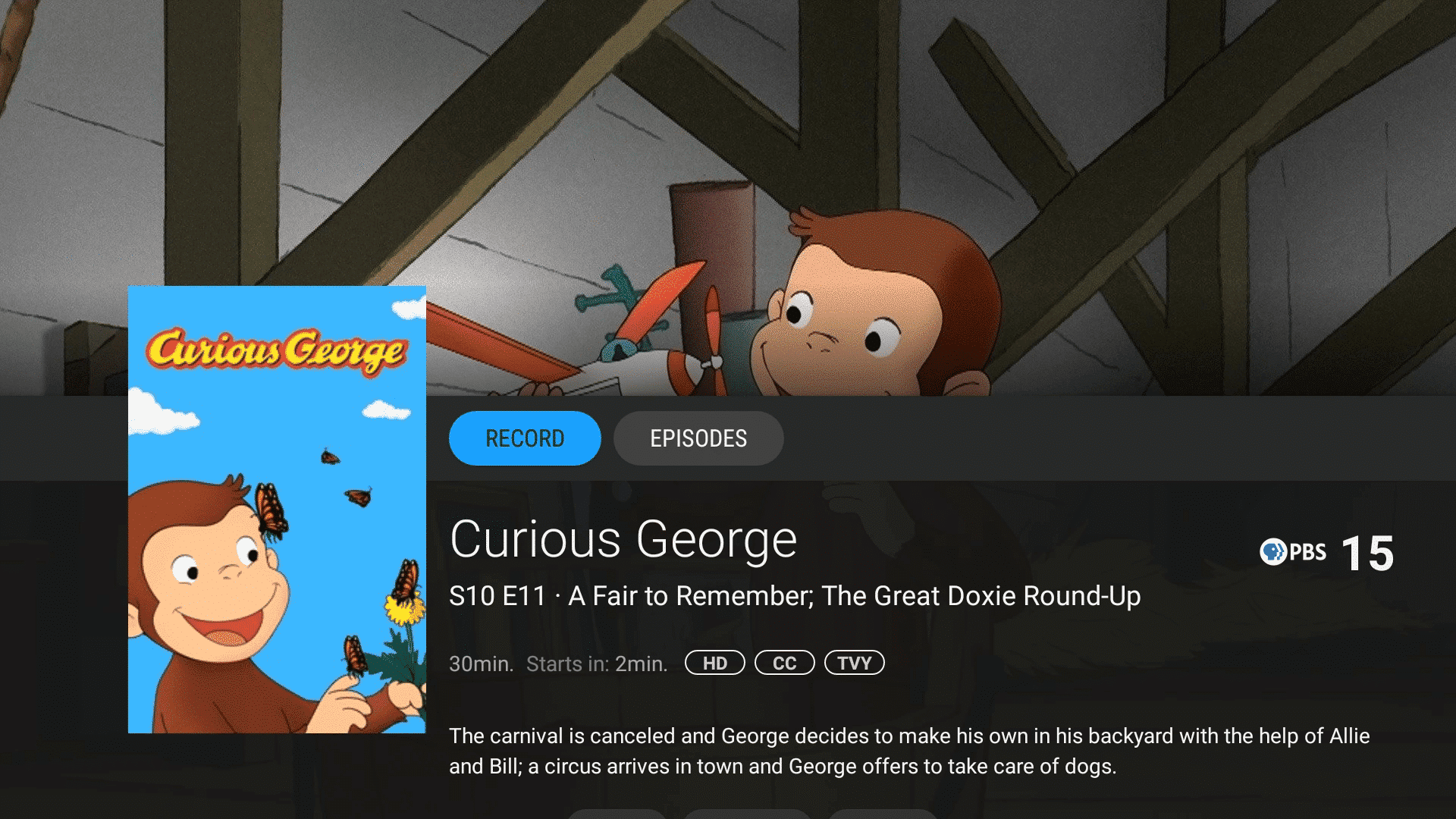Click the CC closed captions badge
The image size is (1456, 819).
click(x=785, y=663)
